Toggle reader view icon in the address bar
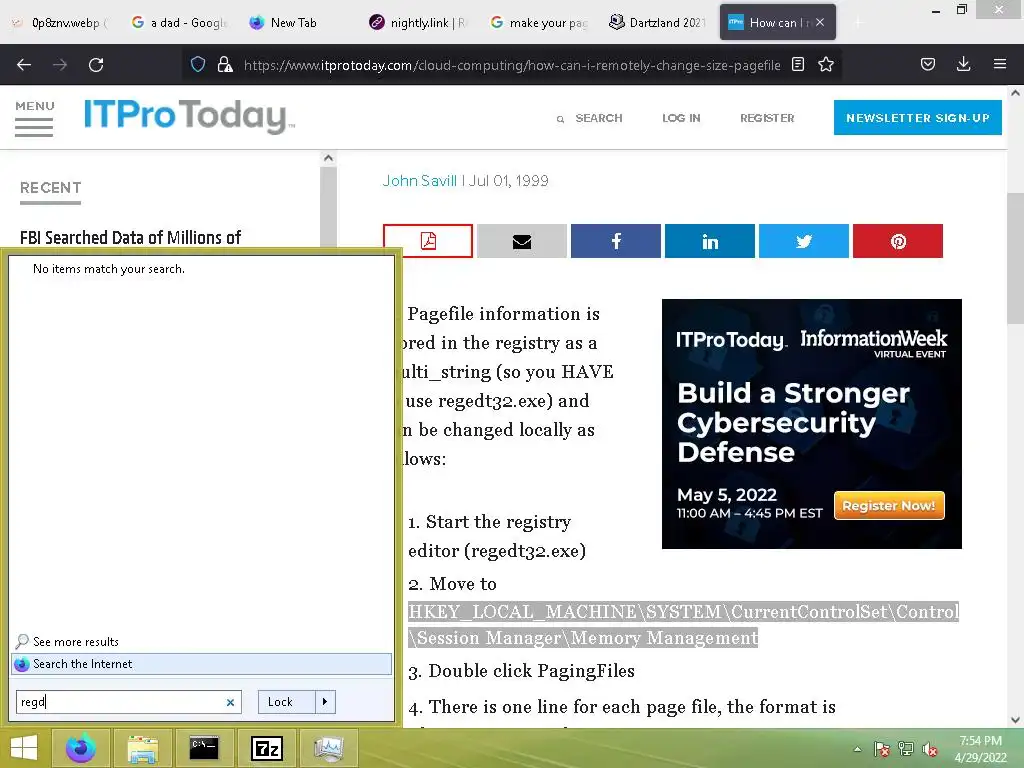 (x=797, y=64)
